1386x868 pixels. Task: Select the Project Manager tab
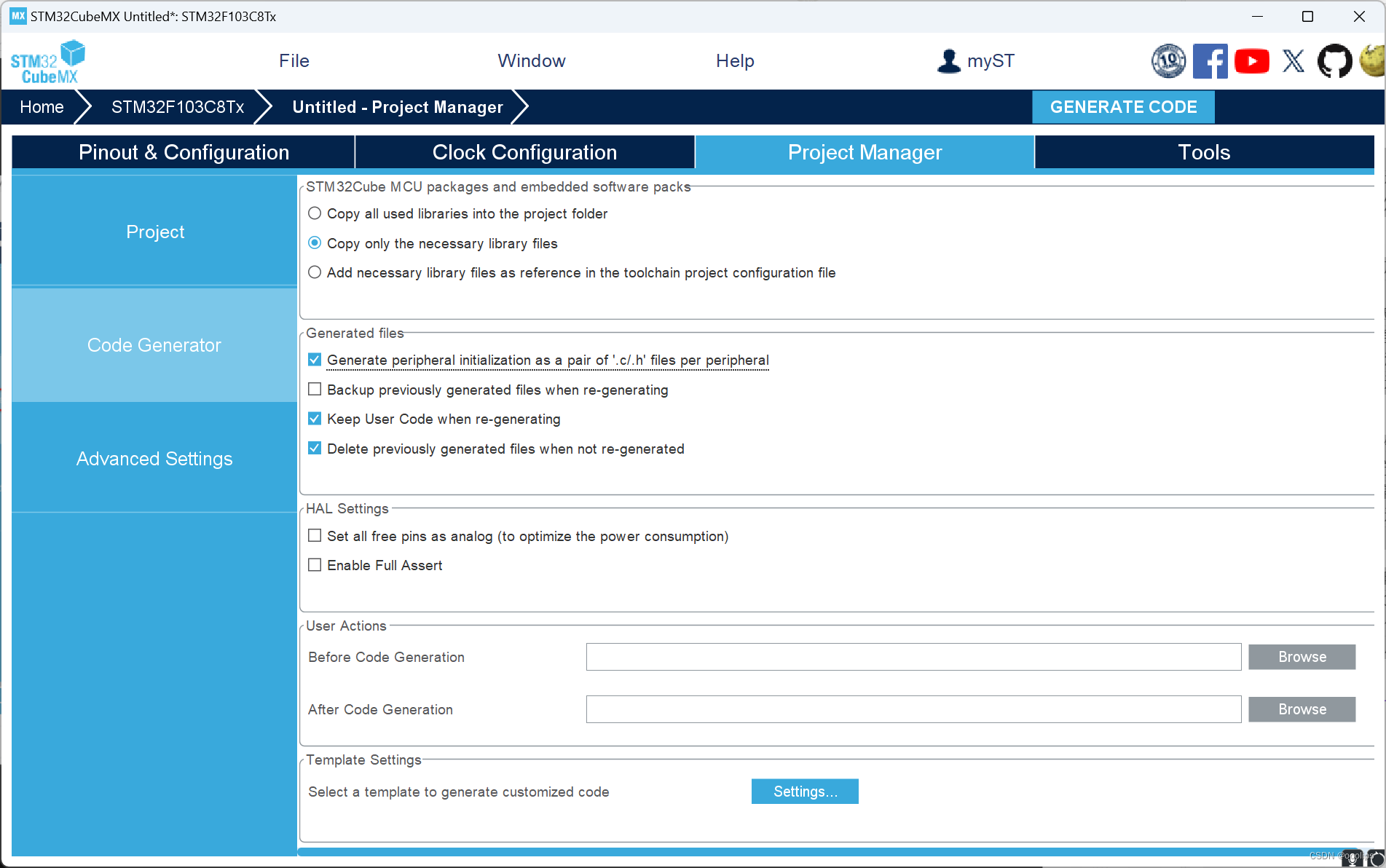pos(865,152)
